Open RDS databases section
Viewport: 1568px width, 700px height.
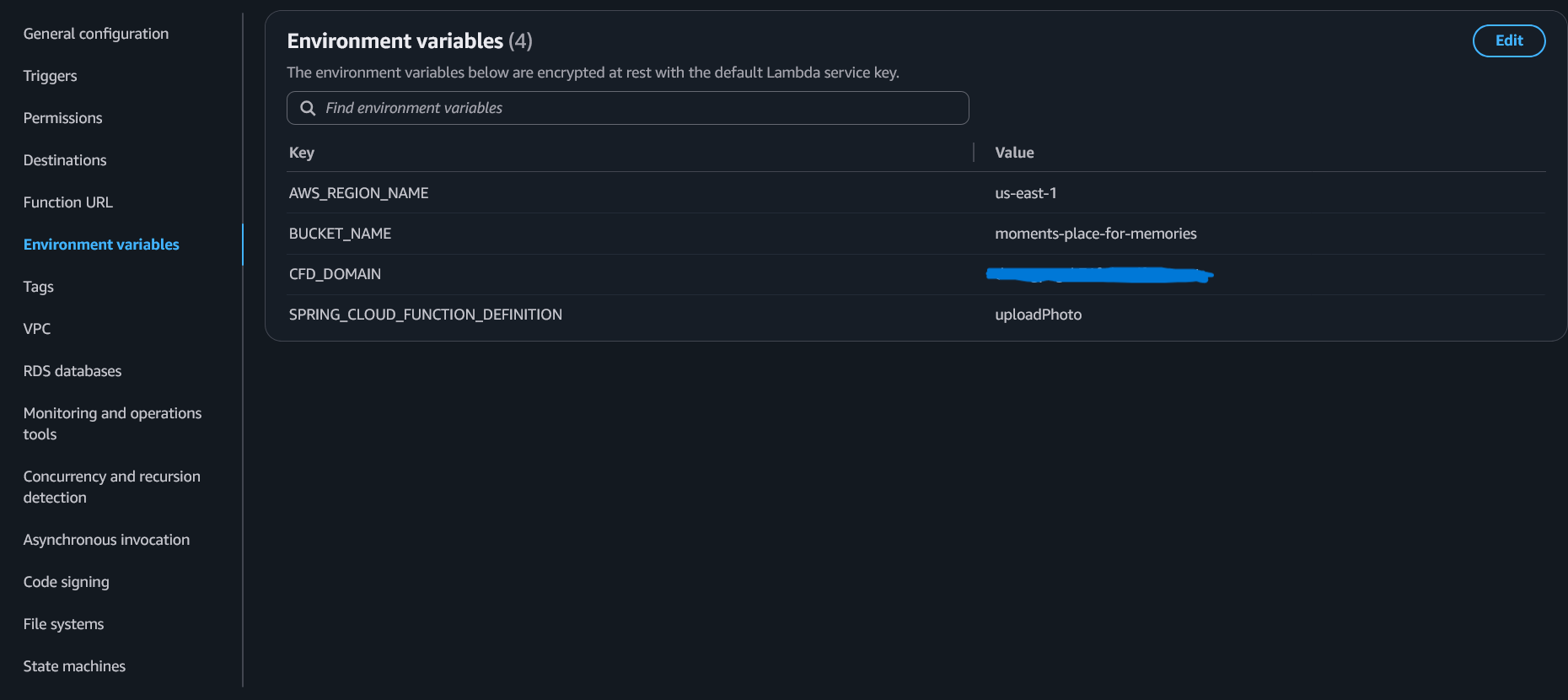point(72,371)
